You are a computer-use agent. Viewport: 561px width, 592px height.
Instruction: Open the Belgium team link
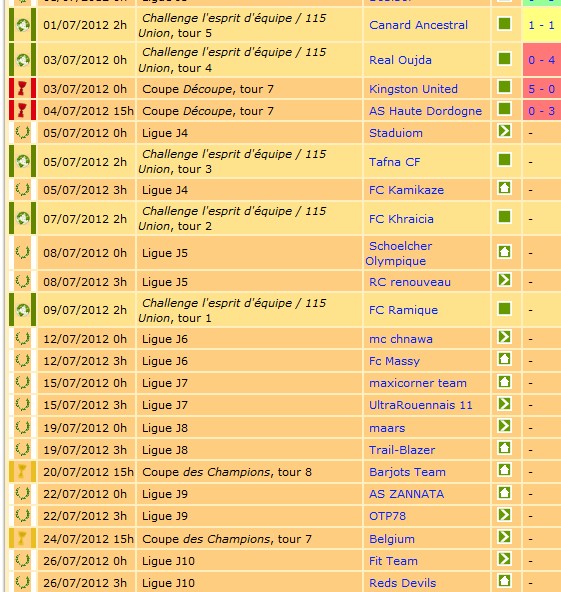click(391, 539)
